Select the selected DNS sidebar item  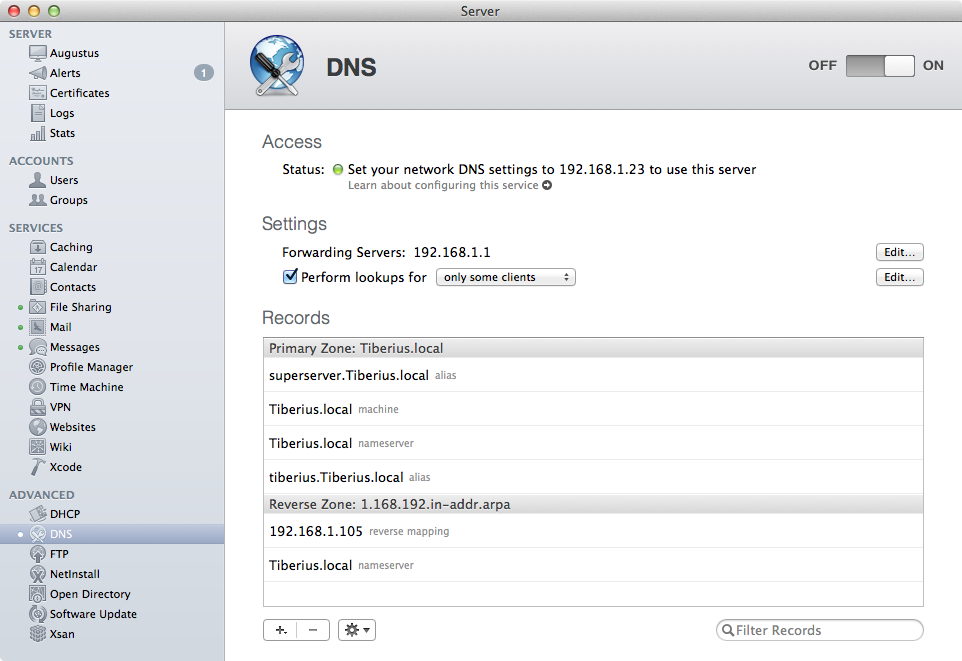(x=112, y=534)
